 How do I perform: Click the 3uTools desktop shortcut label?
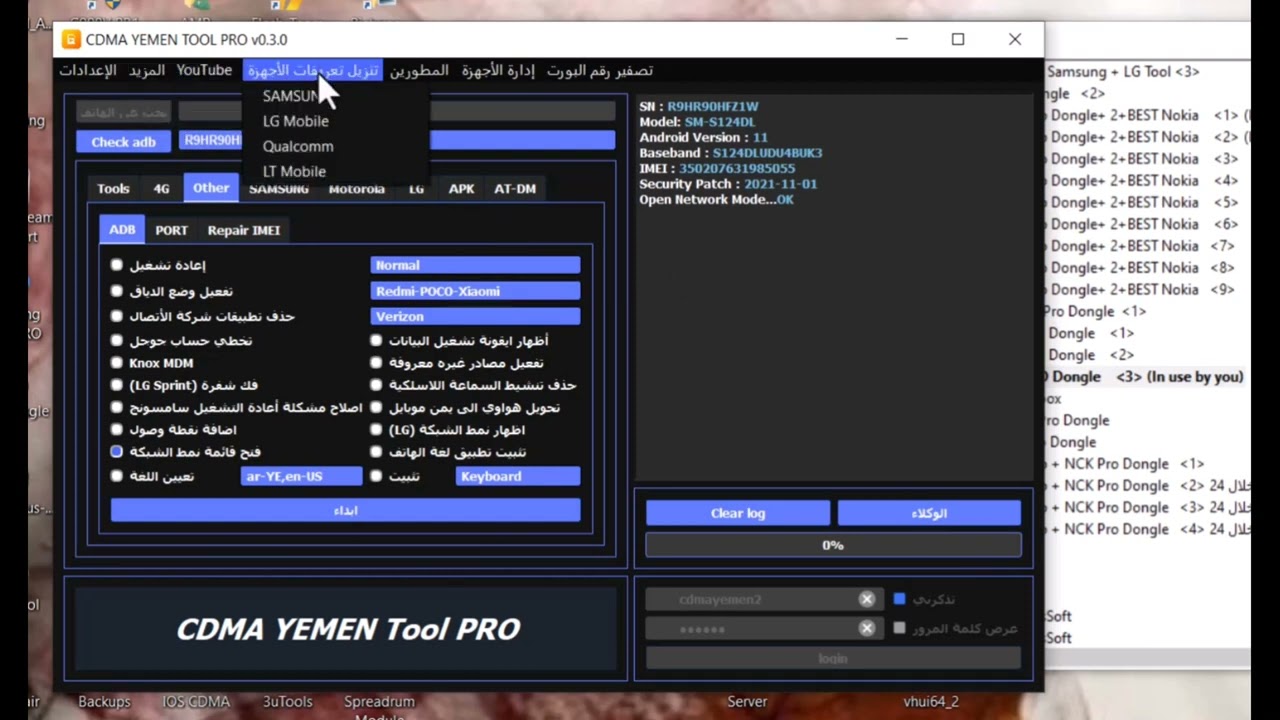coord(288,702)
